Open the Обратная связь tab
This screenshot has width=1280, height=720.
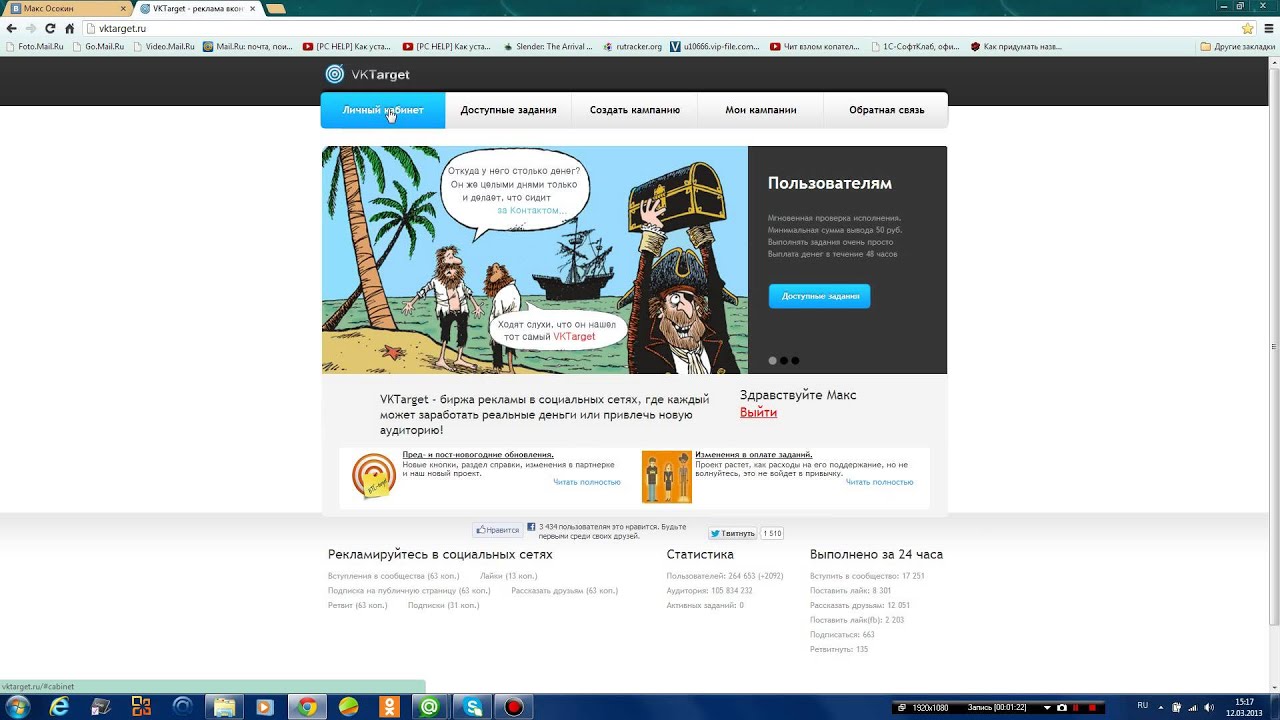pyautogui.click(x=886, y=110)
